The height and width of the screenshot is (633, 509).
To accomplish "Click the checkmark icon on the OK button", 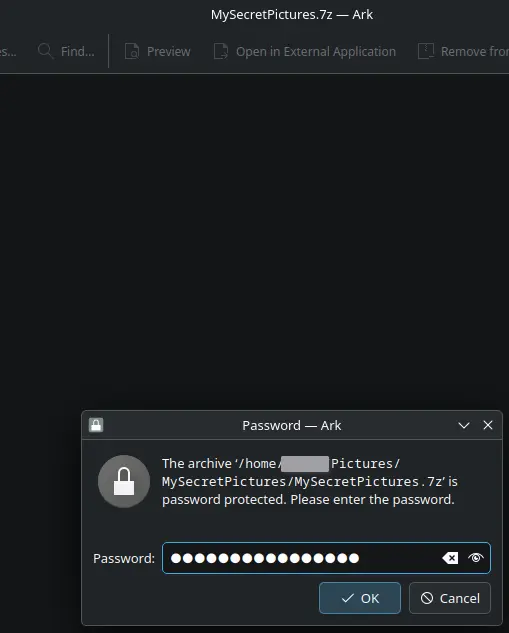I will (348, 598).
